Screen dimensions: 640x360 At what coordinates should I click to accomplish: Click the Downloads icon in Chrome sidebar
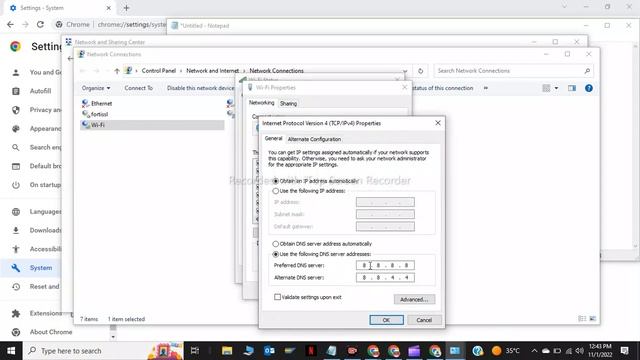[16, 231]
